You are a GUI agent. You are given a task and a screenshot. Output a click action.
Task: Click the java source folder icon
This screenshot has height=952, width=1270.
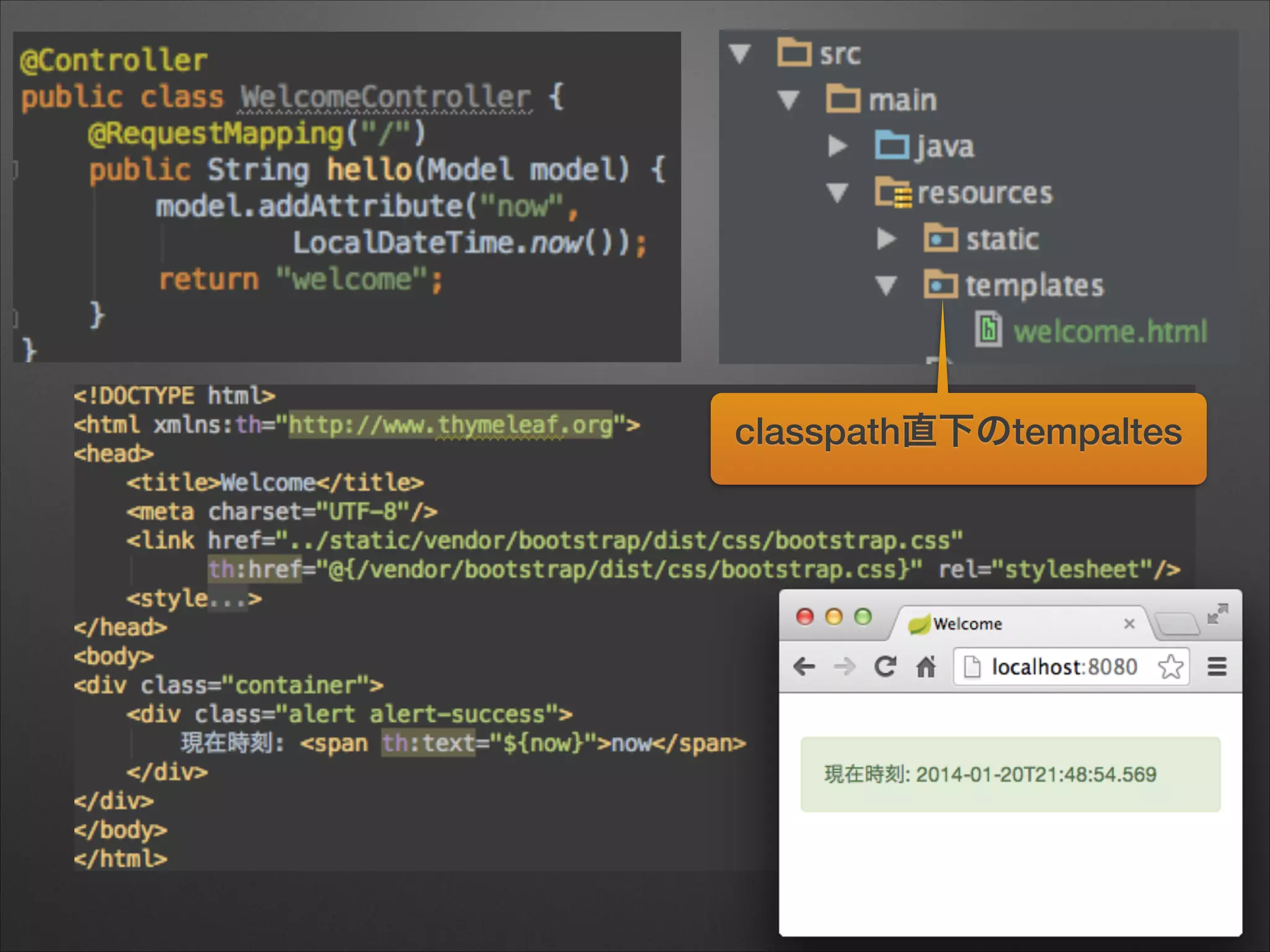point(892,145)
